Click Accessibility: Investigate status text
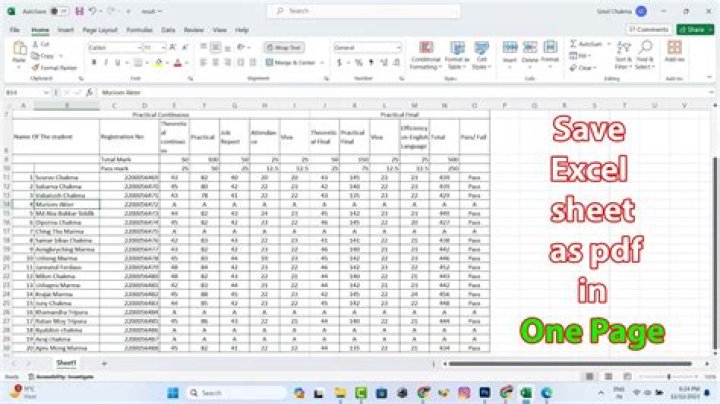720x404 pixels. click(61, 377)
